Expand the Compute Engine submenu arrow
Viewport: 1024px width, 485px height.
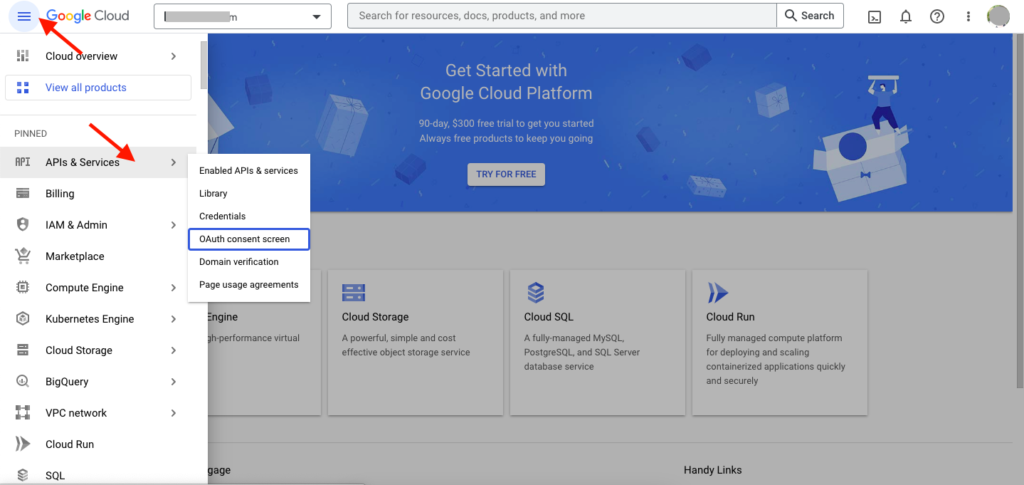(173, 288)
